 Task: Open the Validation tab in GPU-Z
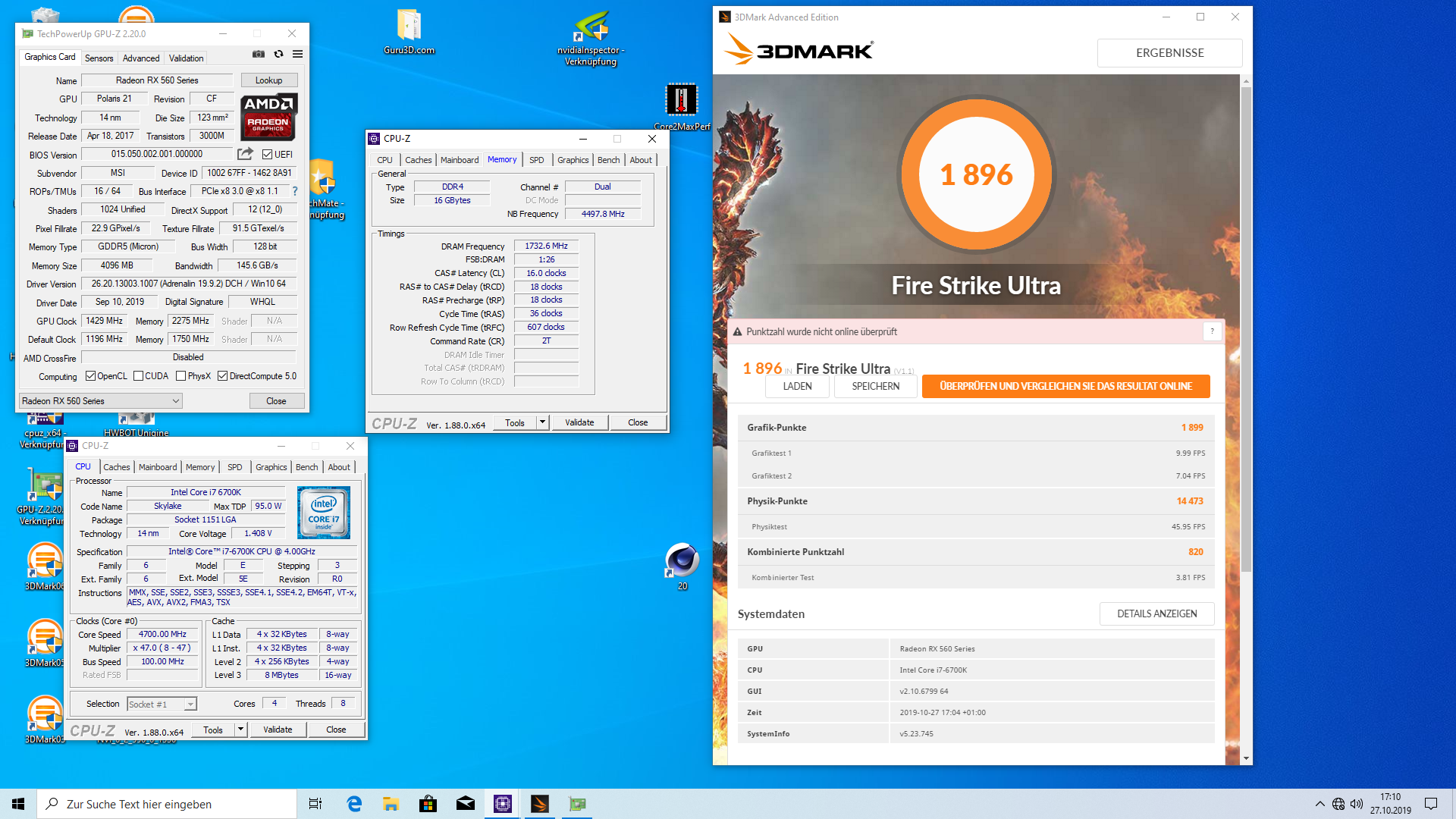[x=186, y=58]
